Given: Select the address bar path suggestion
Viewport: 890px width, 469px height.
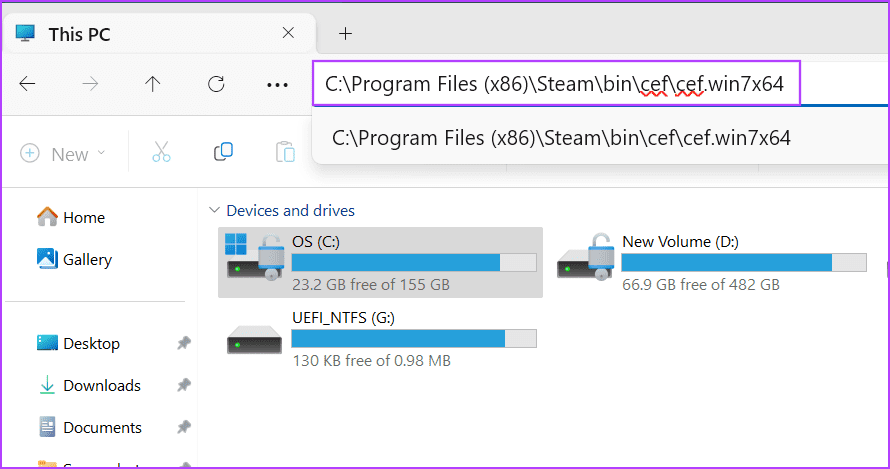Looking at the screenshot, I should click(x=561, y=138).
